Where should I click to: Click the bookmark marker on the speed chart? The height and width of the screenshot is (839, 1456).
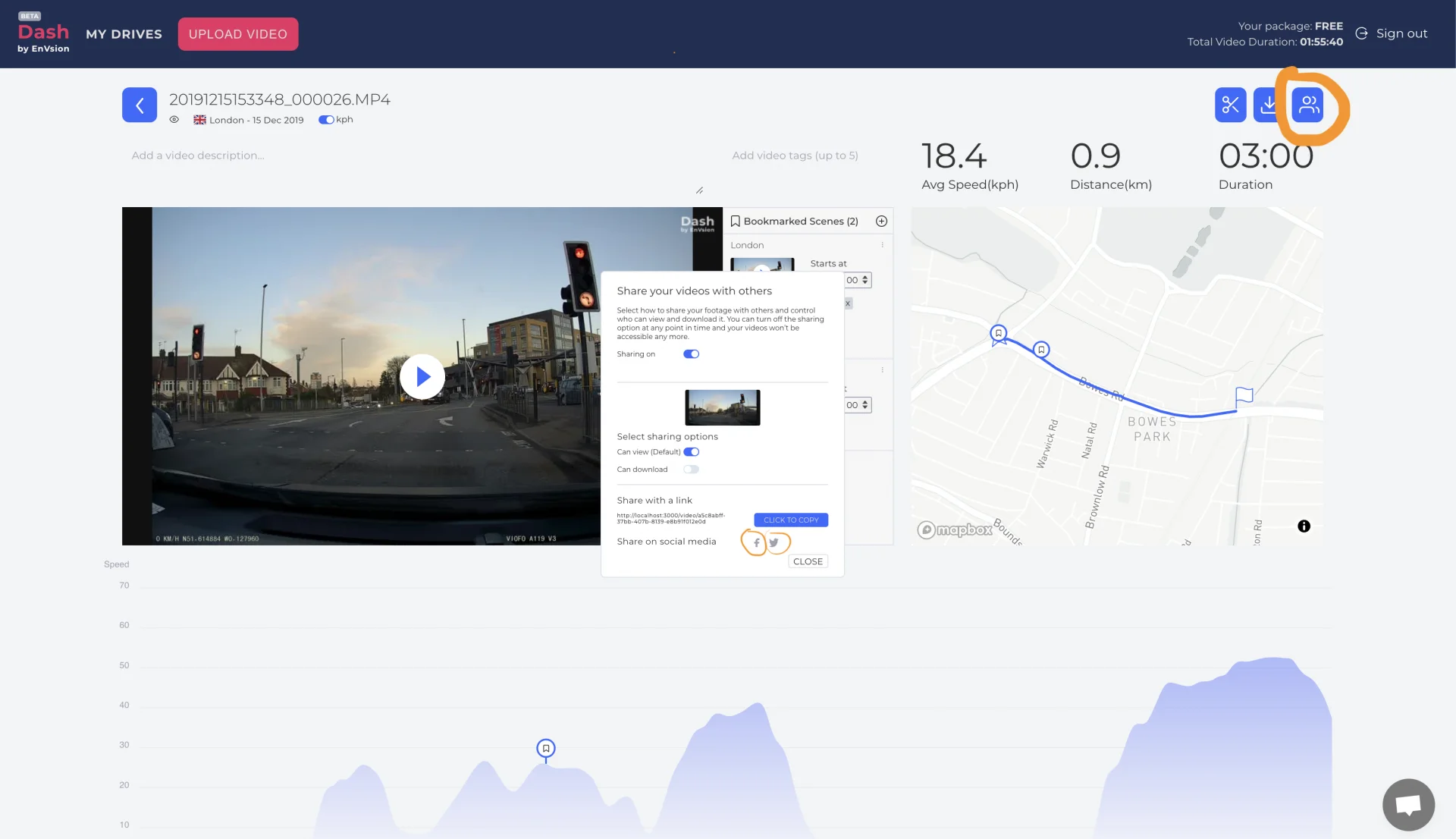click(x=546, y=749)
